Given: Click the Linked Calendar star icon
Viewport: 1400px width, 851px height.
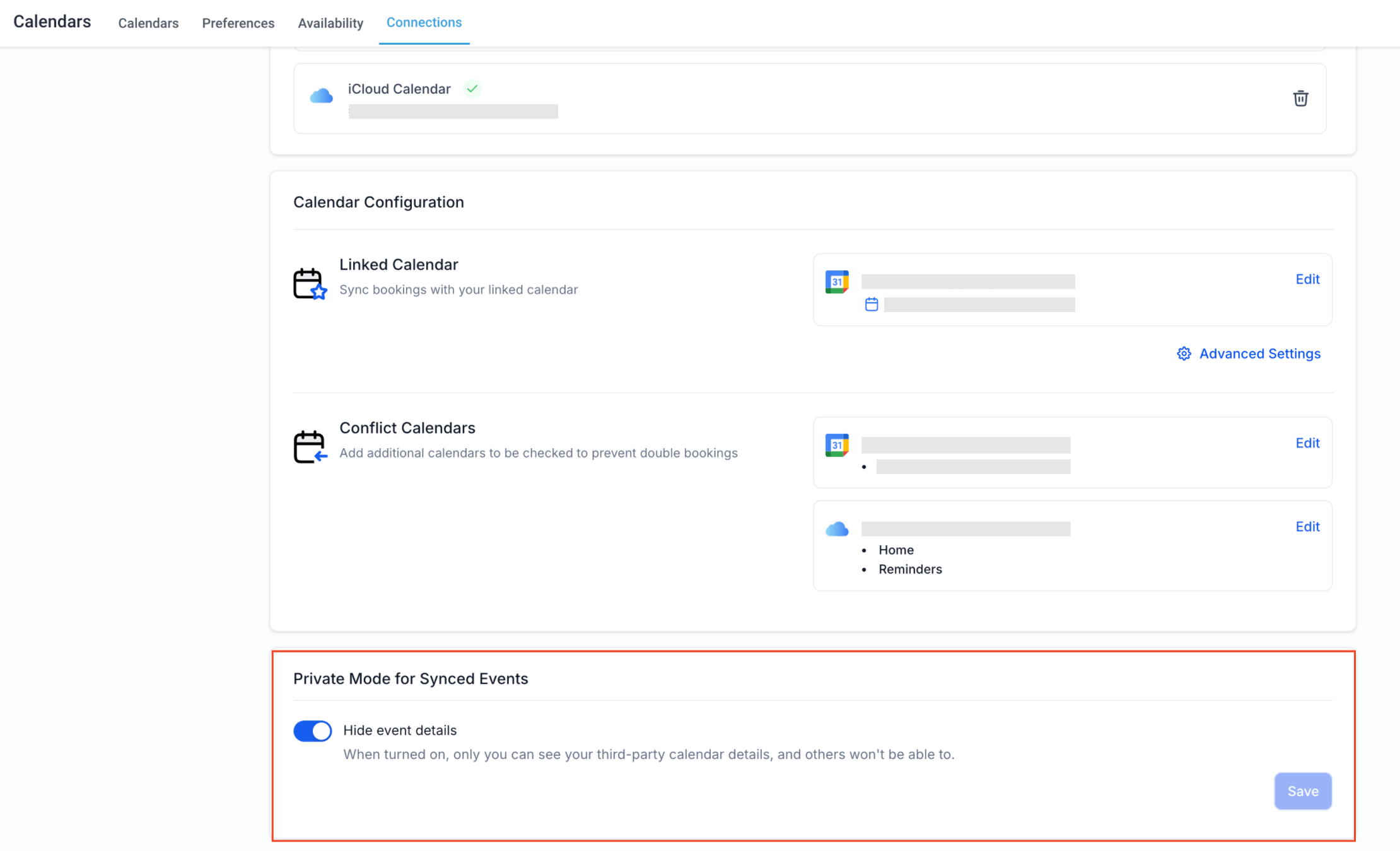Looking at the screenshot, I should click(310, 284).
